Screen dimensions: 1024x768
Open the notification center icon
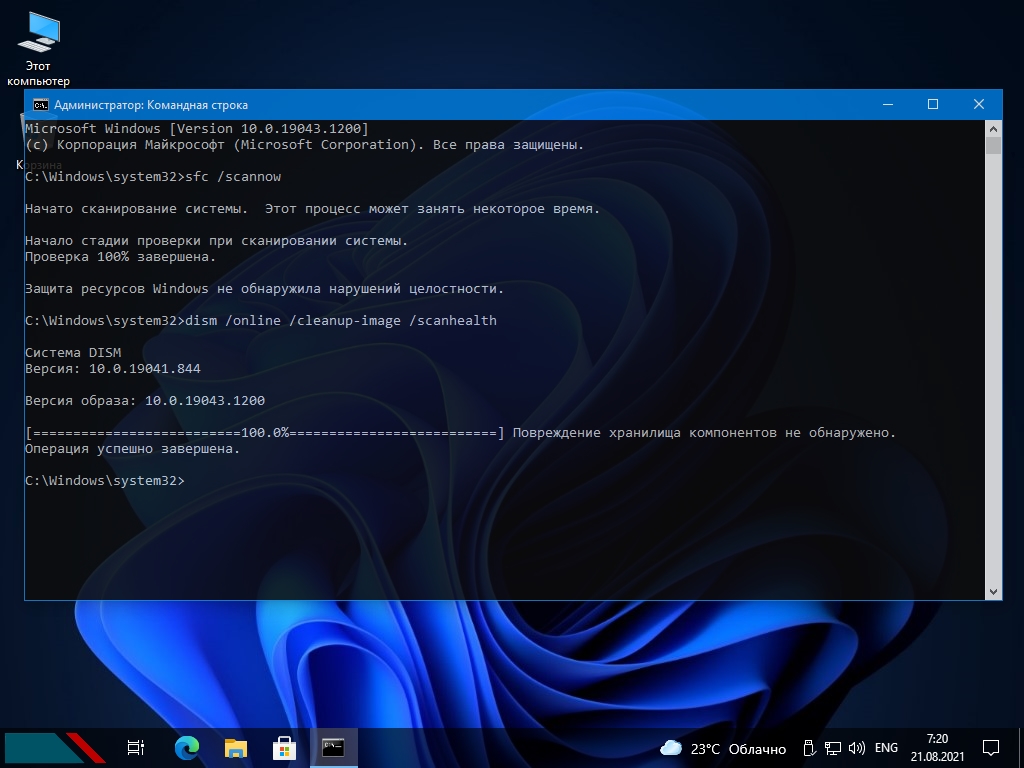990,748
